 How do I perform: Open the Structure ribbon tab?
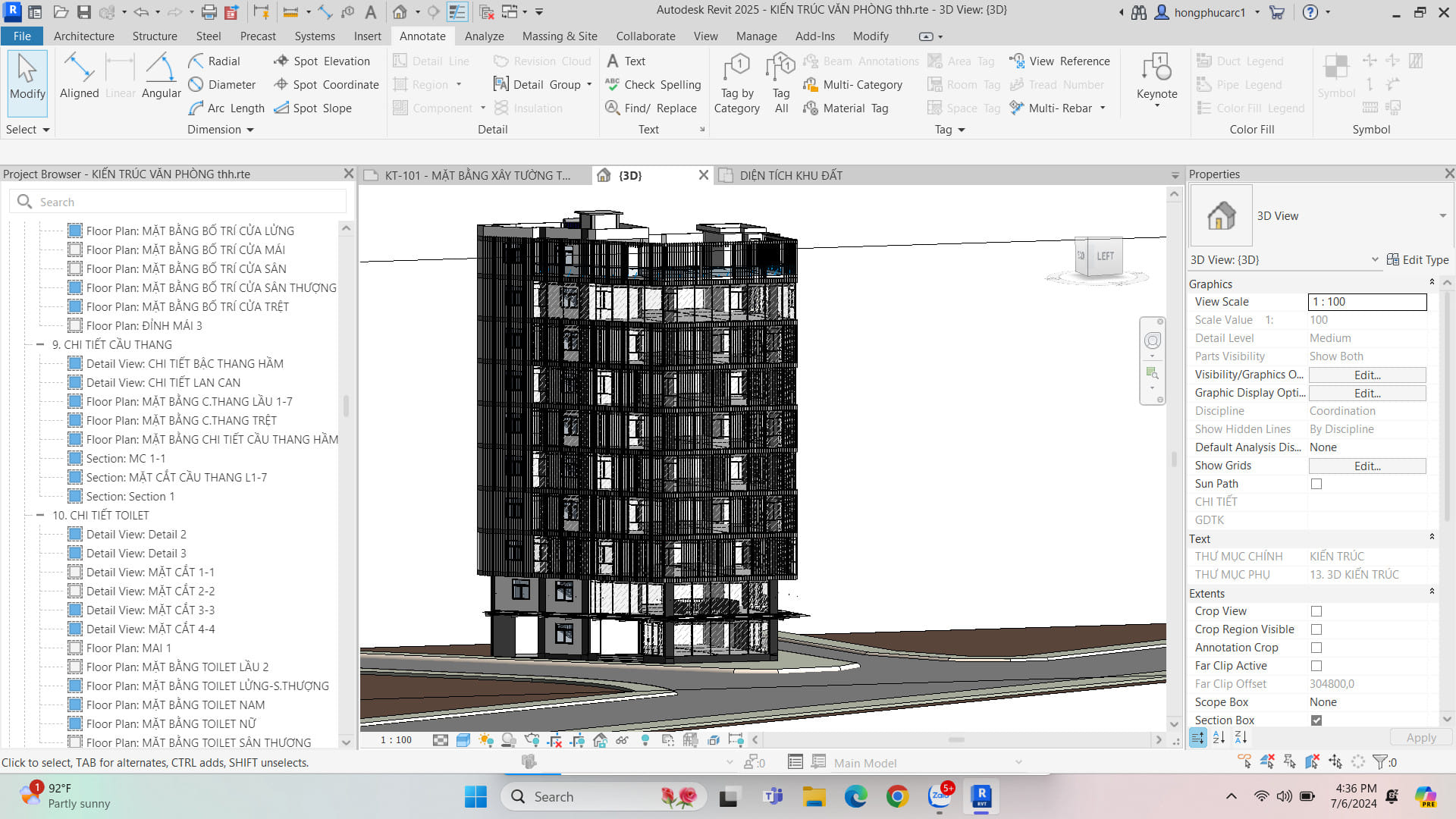(x=155, y=36)
